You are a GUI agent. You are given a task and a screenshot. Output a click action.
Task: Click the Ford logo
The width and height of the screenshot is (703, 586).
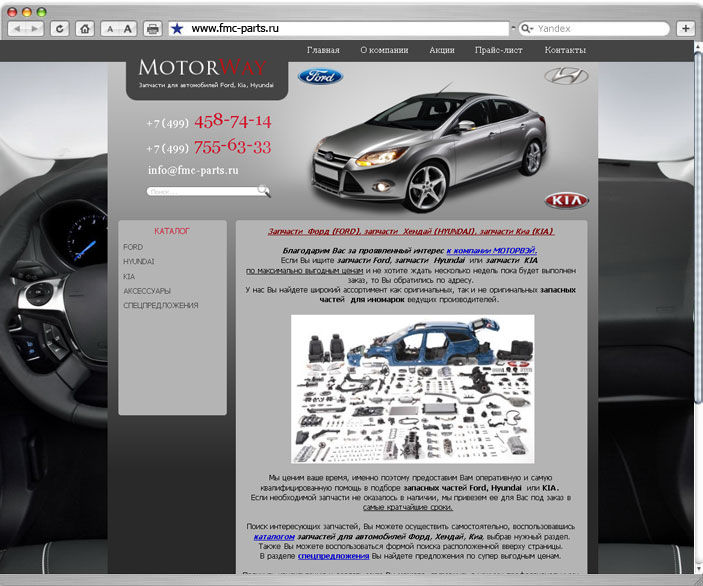pos(320,77)
